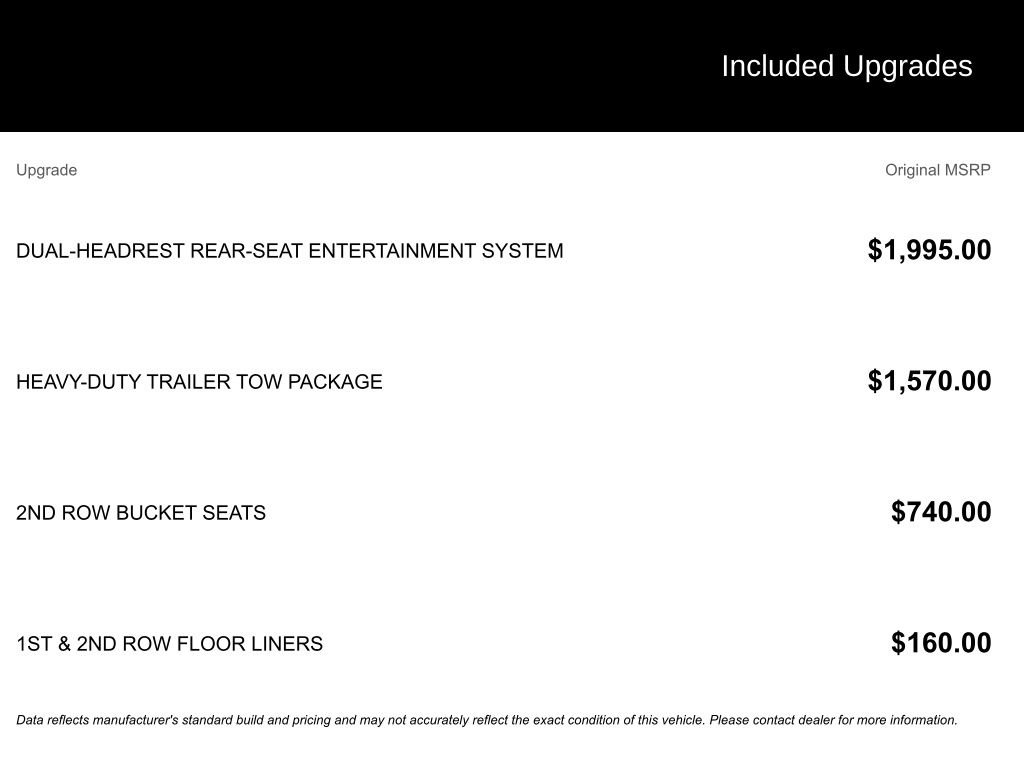Image resolution: width=1024 pixels, height=768 pixels.
Task: Select the Original MSRP column header
Action: (937, 170)
